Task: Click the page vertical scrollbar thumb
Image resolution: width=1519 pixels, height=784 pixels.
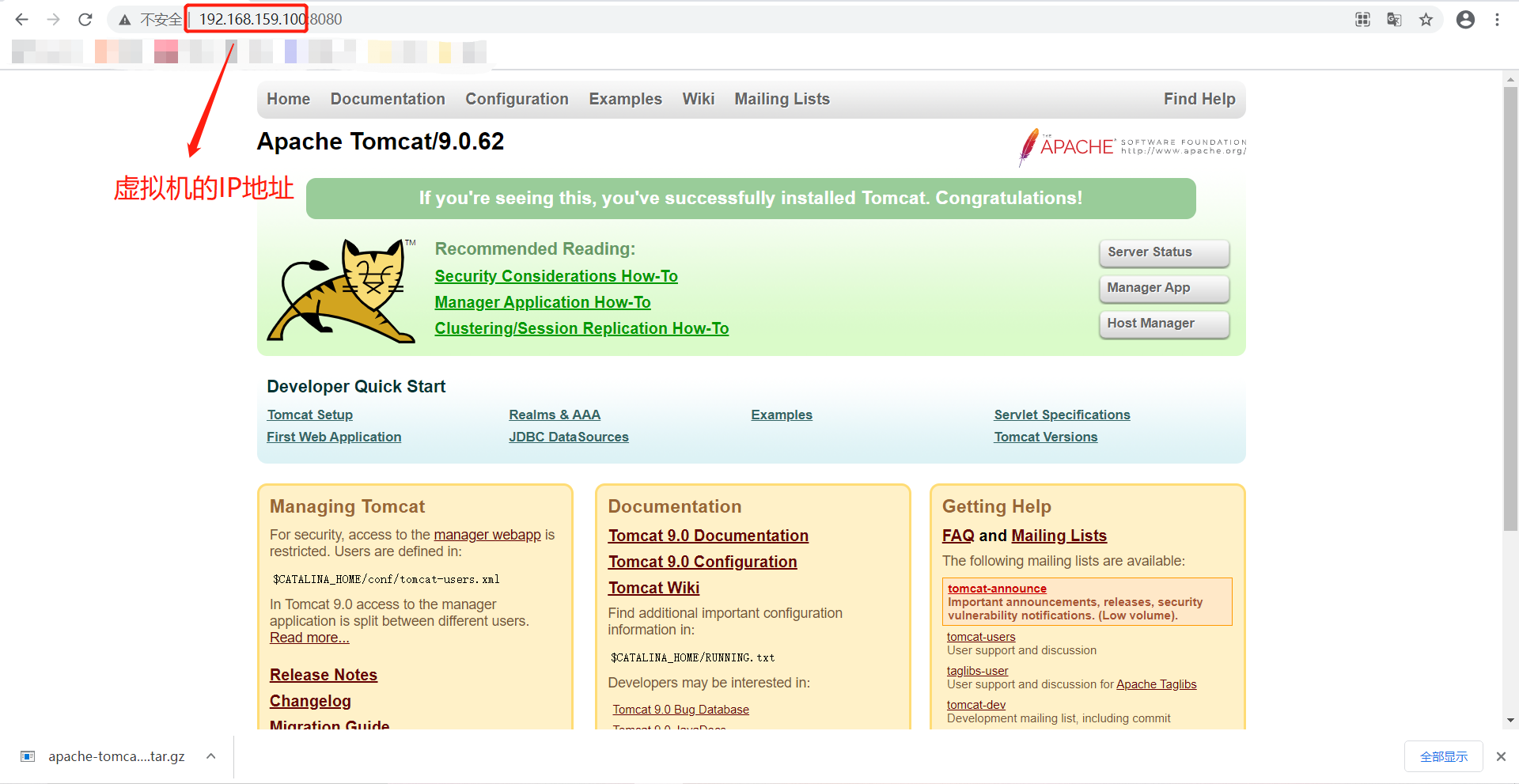Action: (1510, 309)
